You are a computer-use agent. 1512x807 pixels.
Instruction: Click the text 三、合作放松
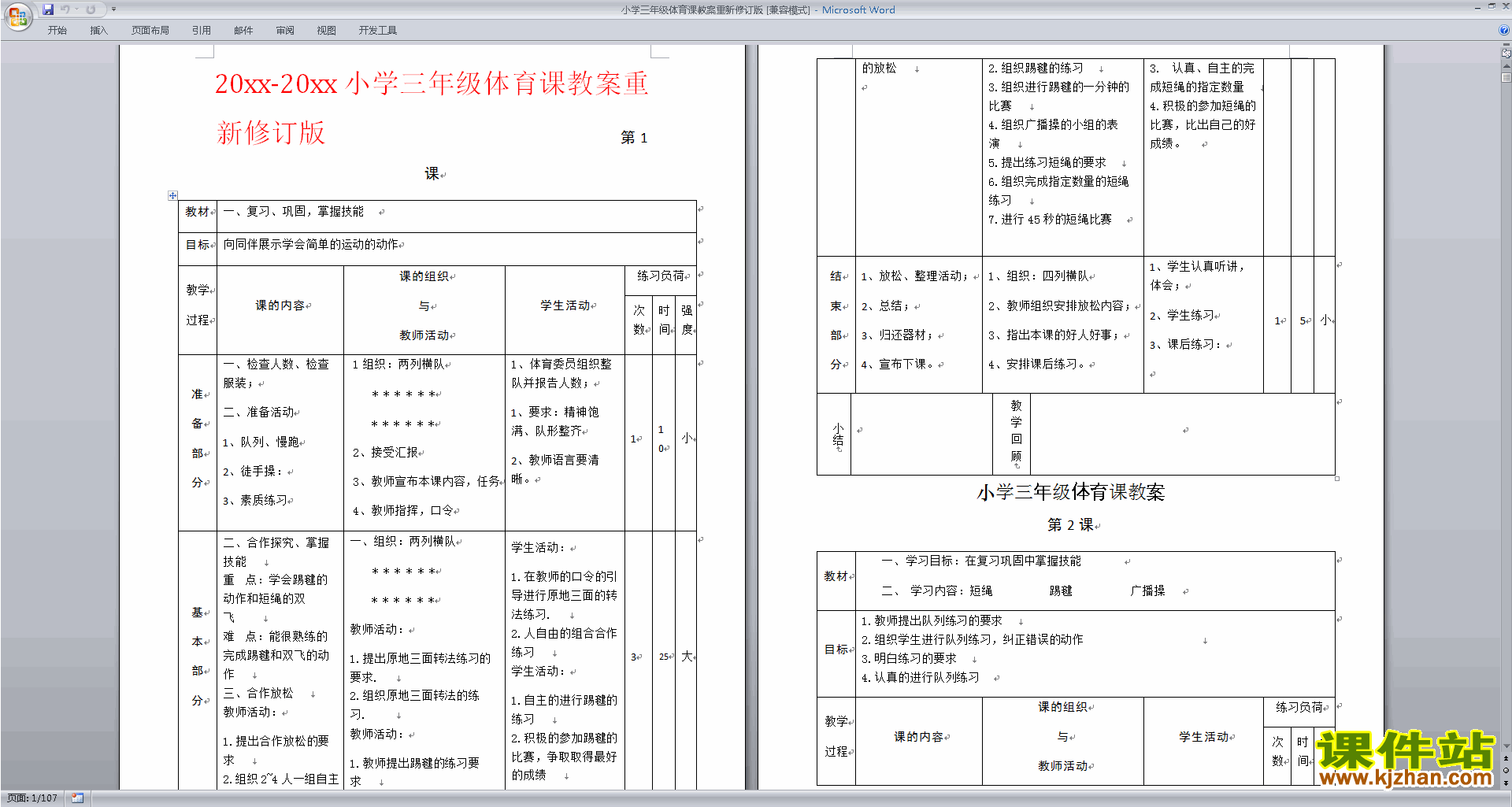point(258,693)
